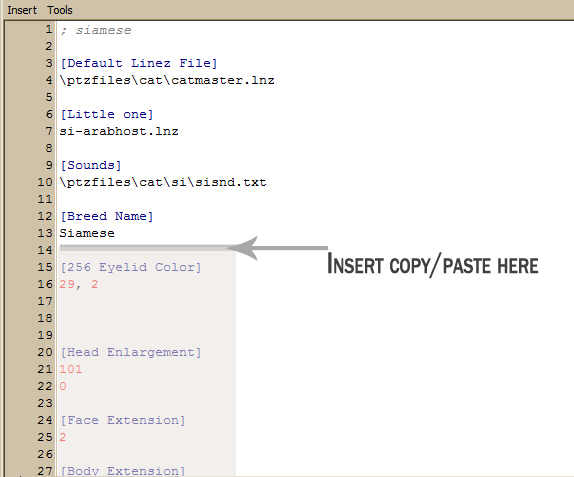Click the value 101 on line 21

[x=71, y=369]
